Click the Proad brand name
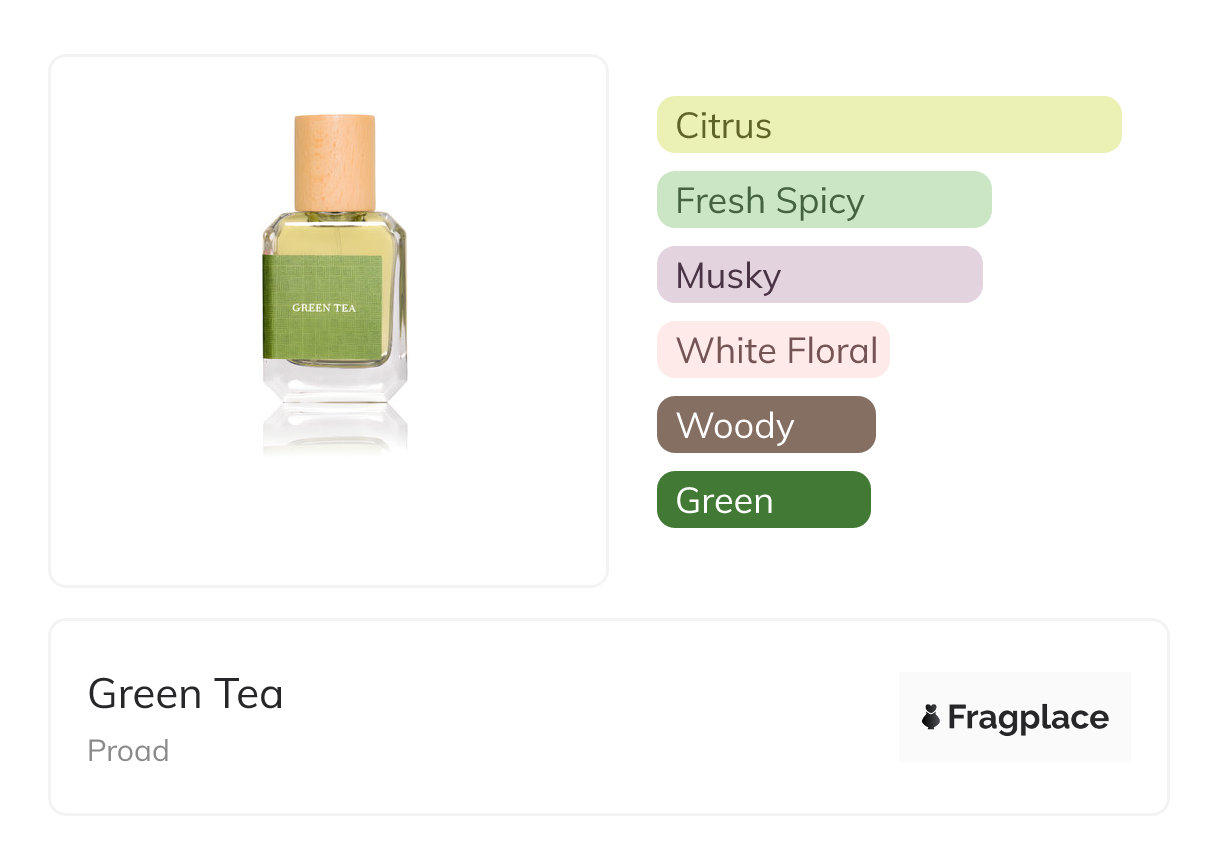Screen dimensions: 1218x864 128,751
